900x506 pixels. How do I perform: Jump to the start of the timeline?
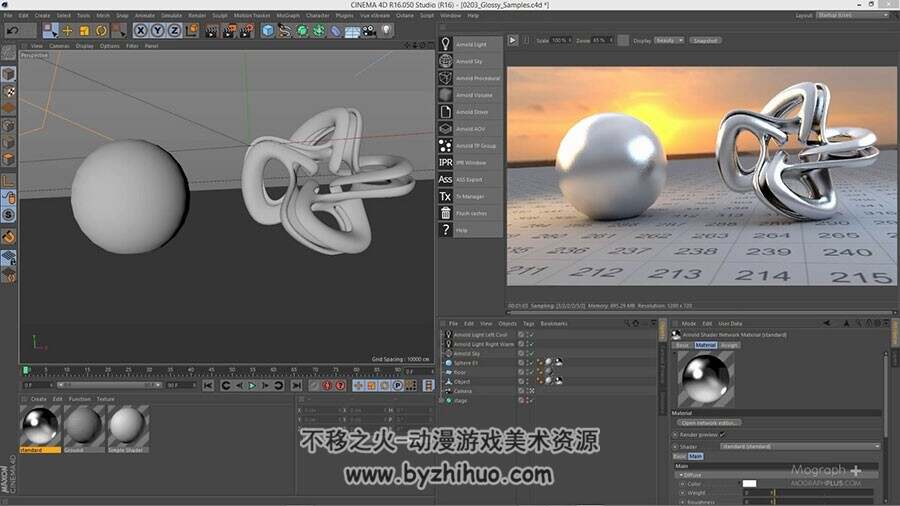tap(208, 386)
